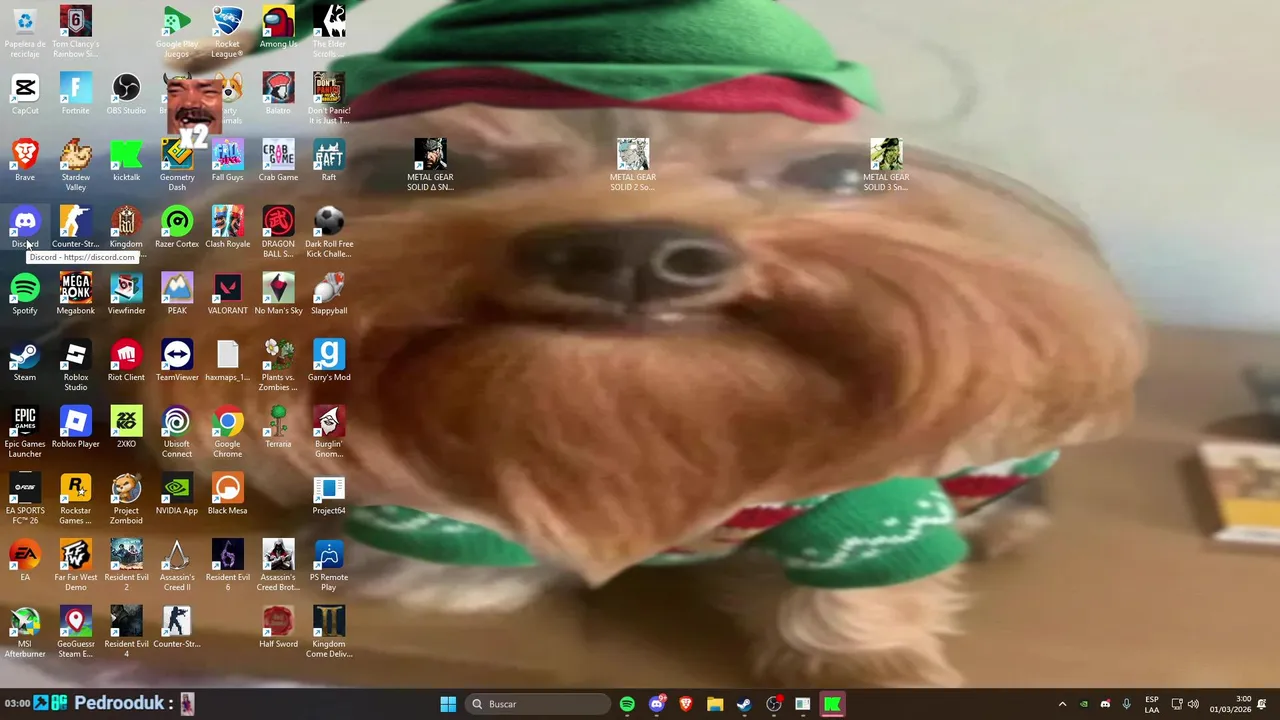The height and width of the screenshot is (720, 1280).
Task: Open File Explorer from the taskbar
Action: click(715, 704)
